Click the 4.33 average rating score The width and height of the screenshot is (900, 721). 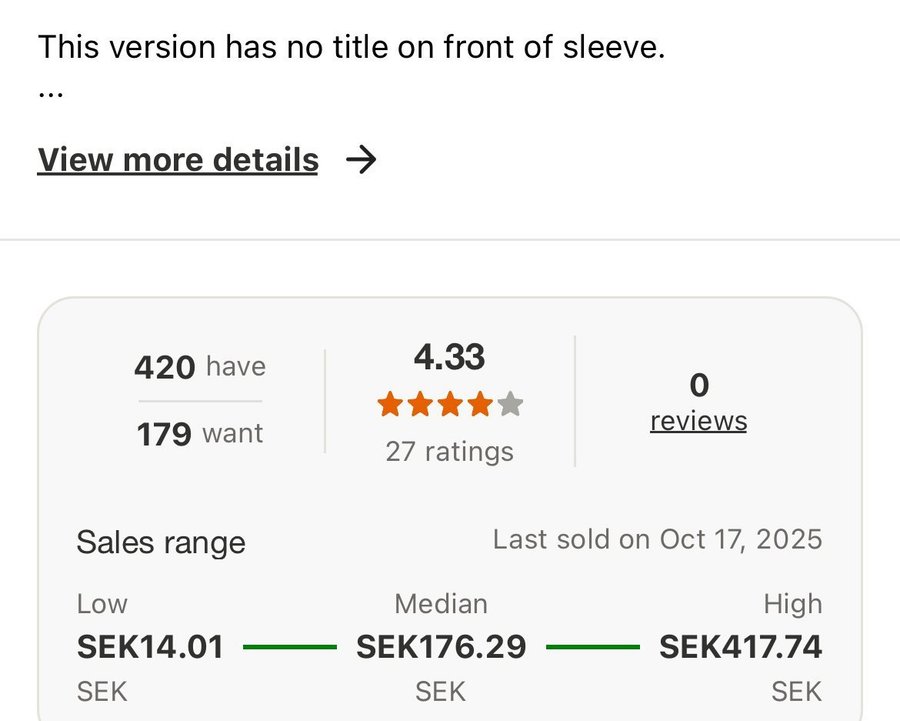449,357
